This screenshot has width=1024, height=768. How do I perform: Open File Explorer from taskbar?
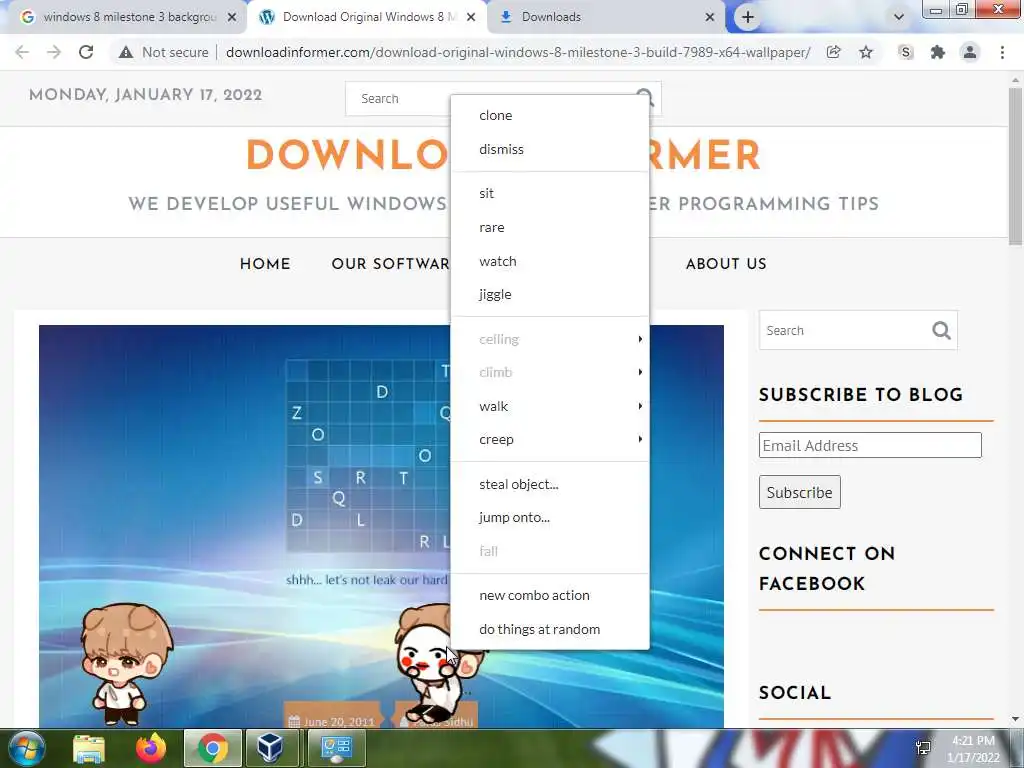(89, 748)
